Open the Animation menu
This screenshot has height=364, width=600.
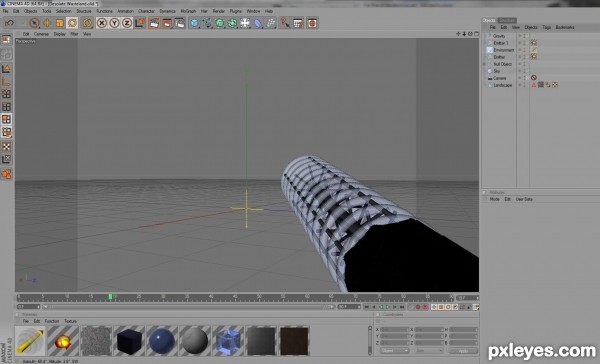click(x=126, y=11)
